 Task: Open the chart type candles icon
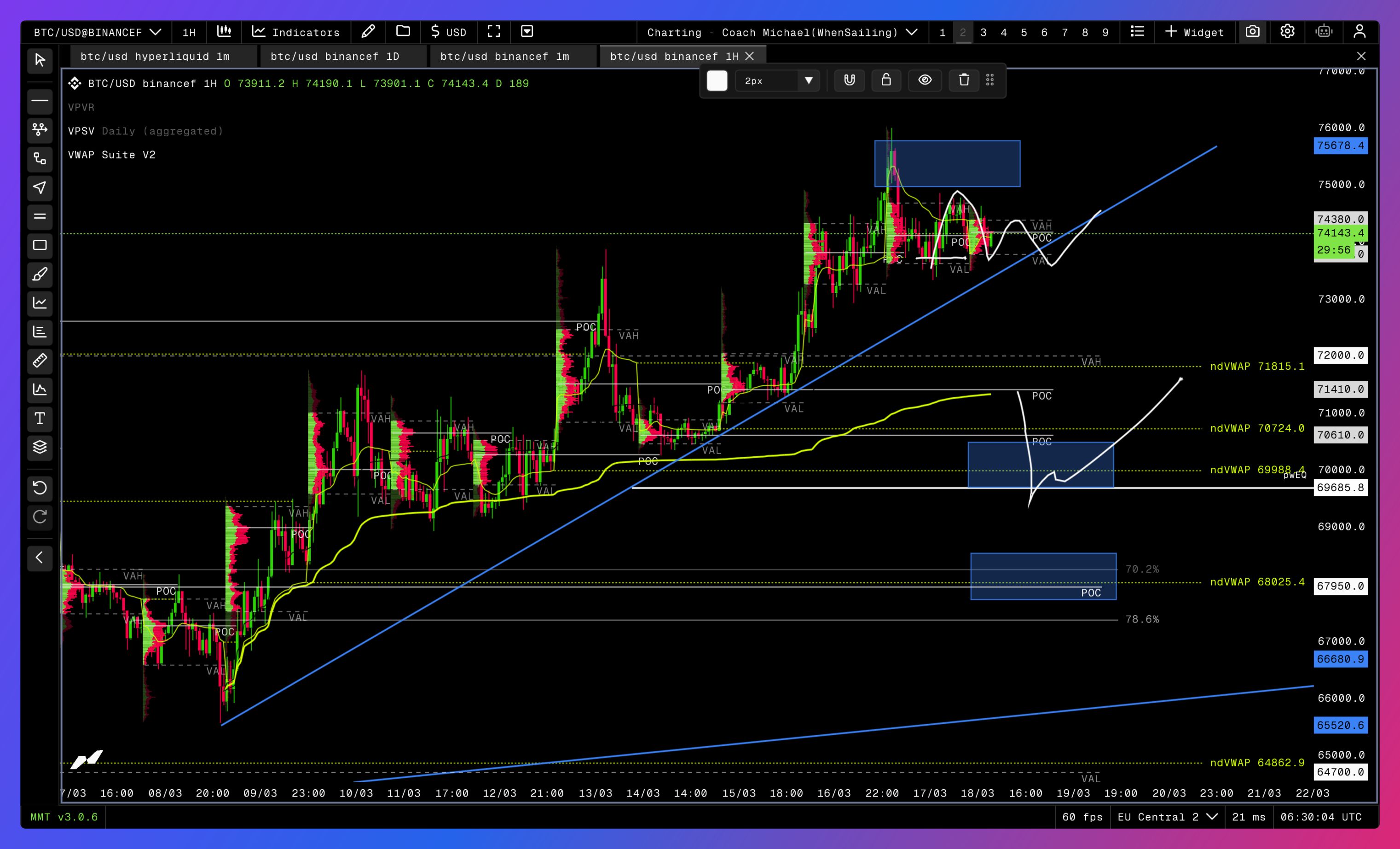pyautogui.click(x=224, y=32)
